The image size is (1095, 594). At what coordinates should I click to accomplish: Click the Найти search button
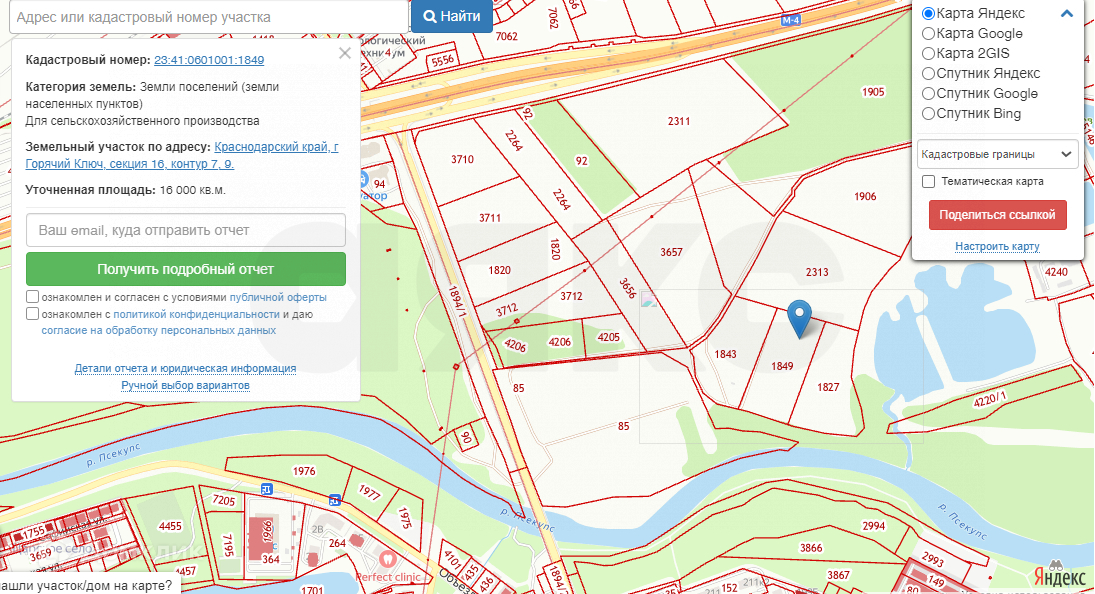click(452, 16)
